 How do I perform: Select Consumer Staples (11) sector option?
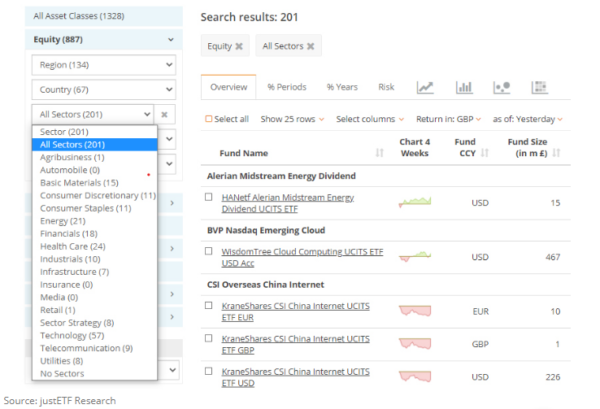tap(95, 208)
